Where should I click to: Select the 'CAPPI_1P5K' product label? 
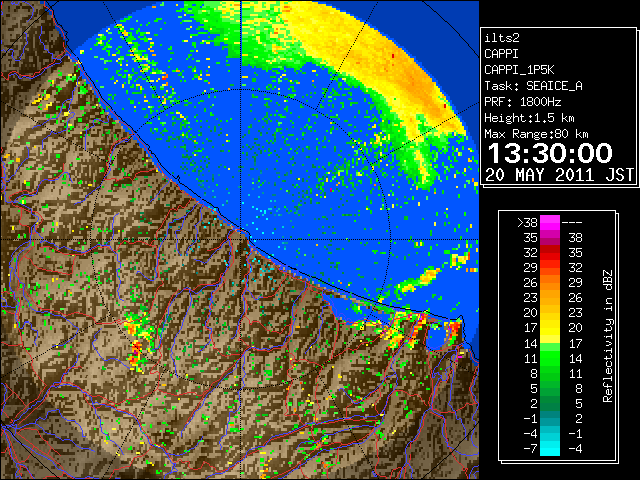519,70
